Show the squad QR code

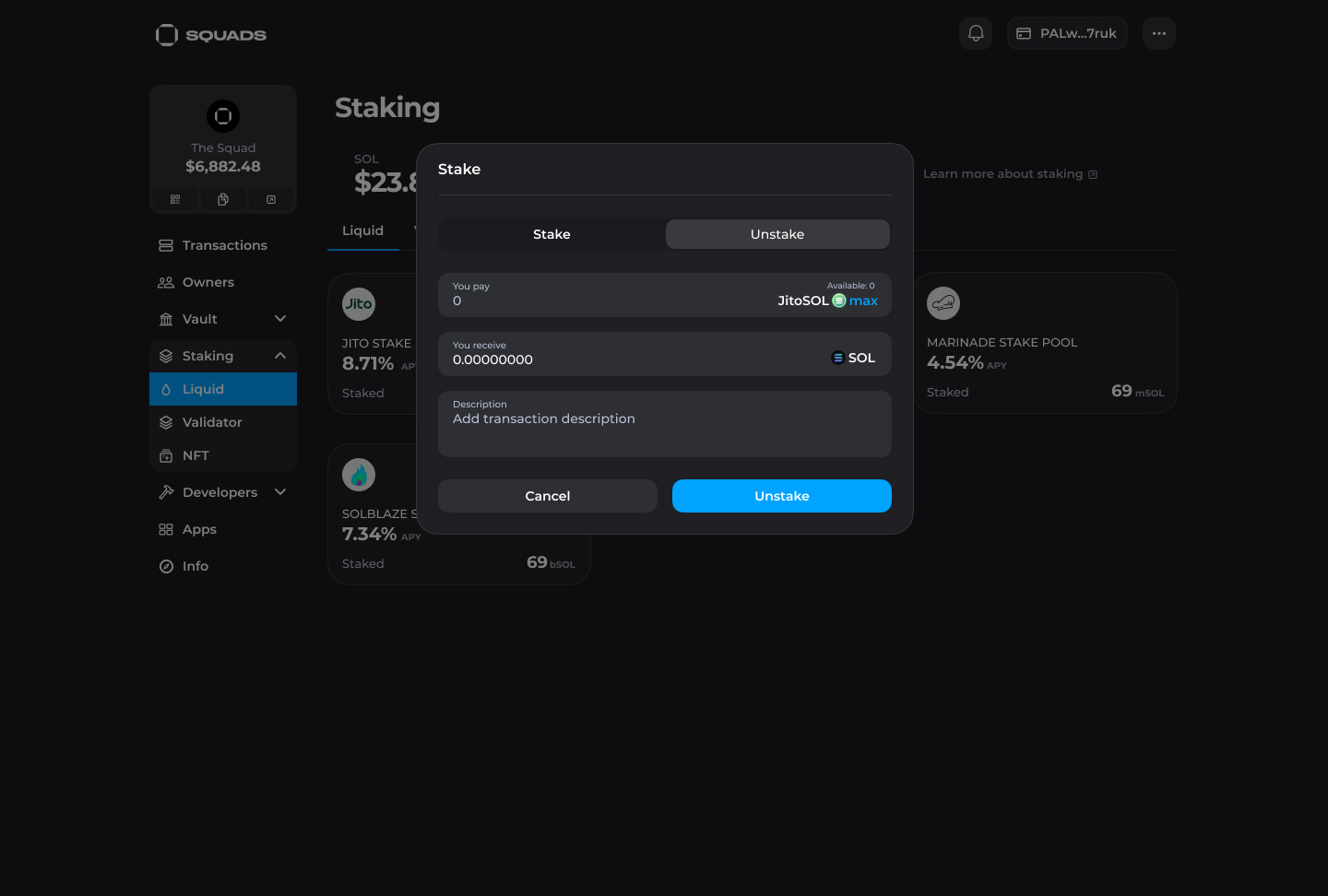[x=175, y=199]
